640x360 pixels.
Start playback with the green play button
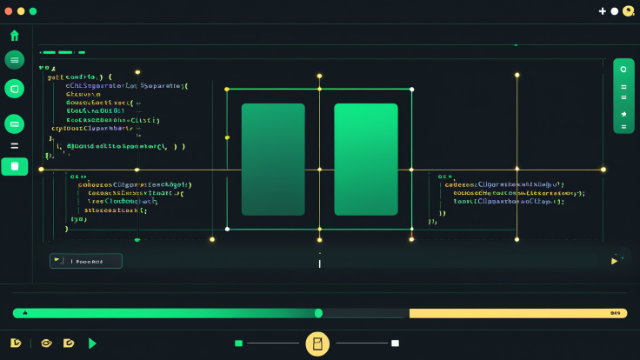[92, 343]
